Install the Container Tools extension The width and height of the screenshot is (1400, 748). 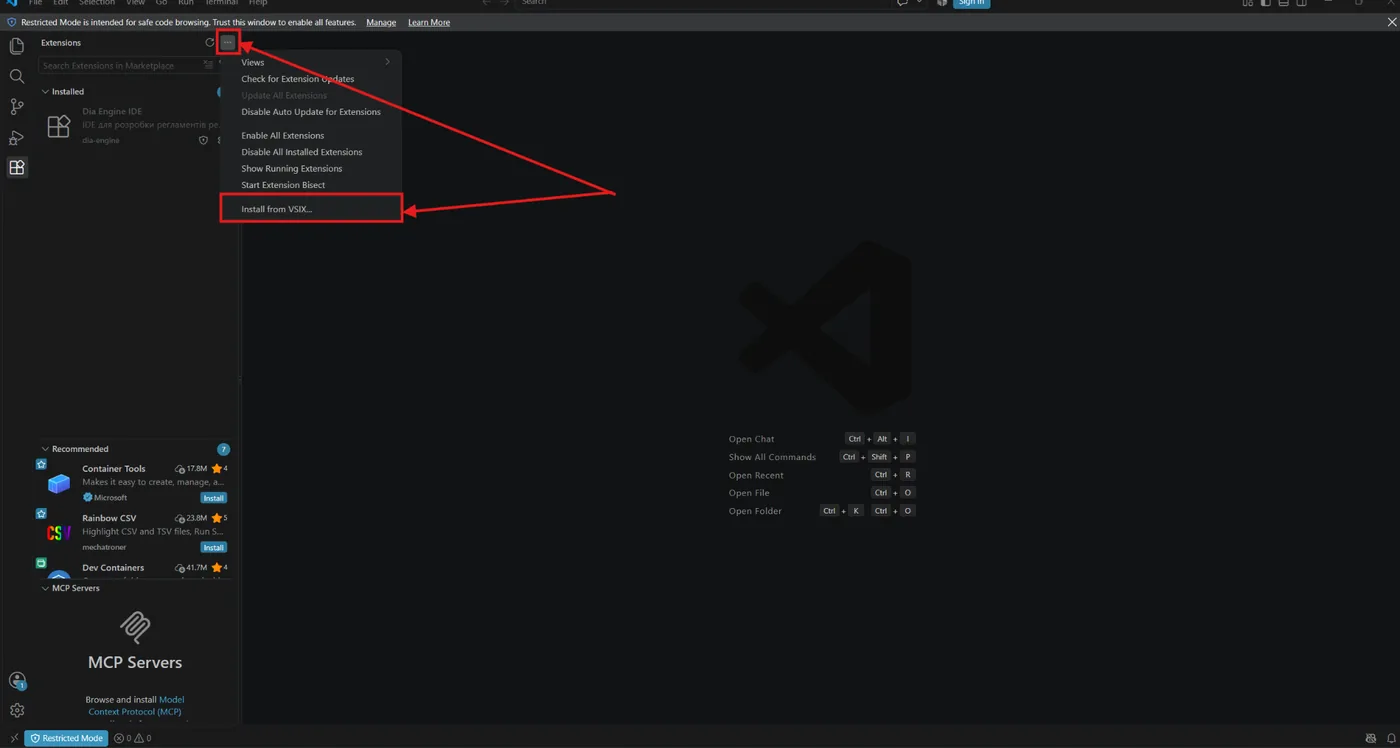point(213,498)
